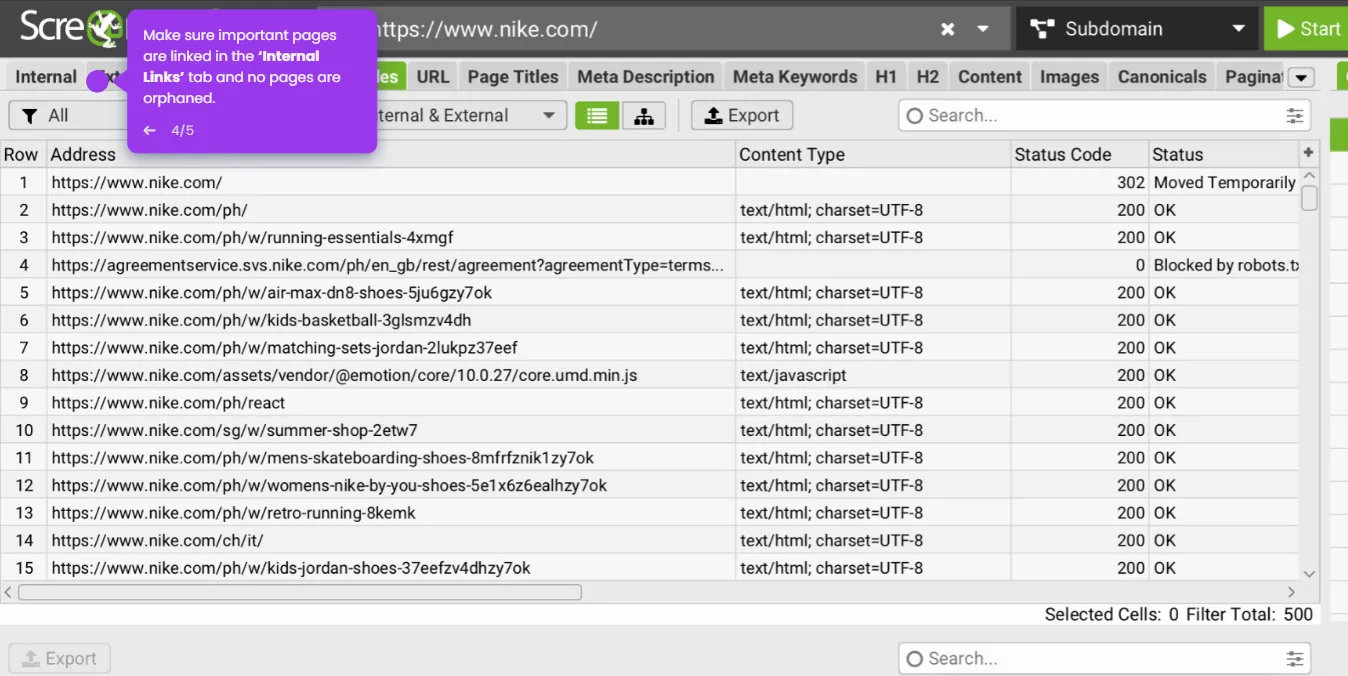Viewport: 1348px width, 676px height.
Task: Sort by the Status Code column header
Action: point(1080,155)
